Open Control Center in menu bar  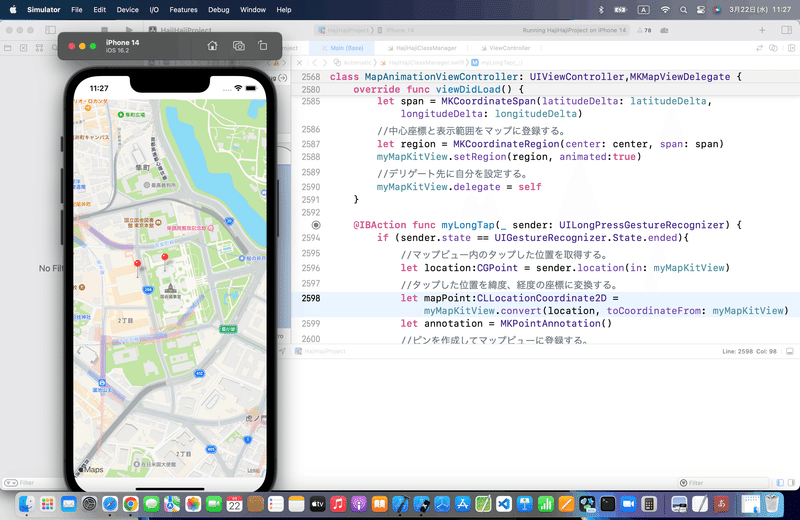[x=701, y=10]
